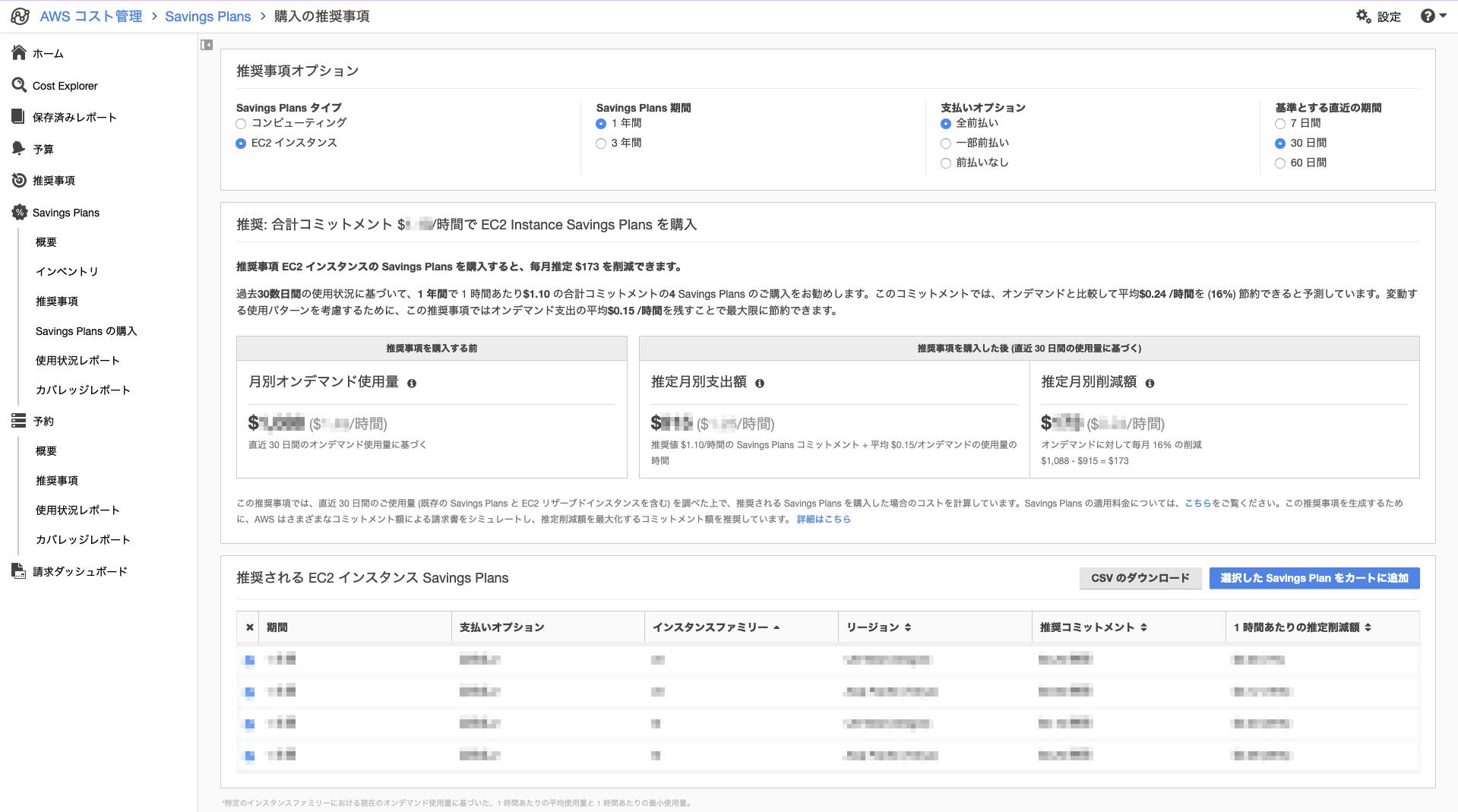
Task: Click the ホーム house icon in sidebar
Action: pyautogui.click(x=19, y=53)
